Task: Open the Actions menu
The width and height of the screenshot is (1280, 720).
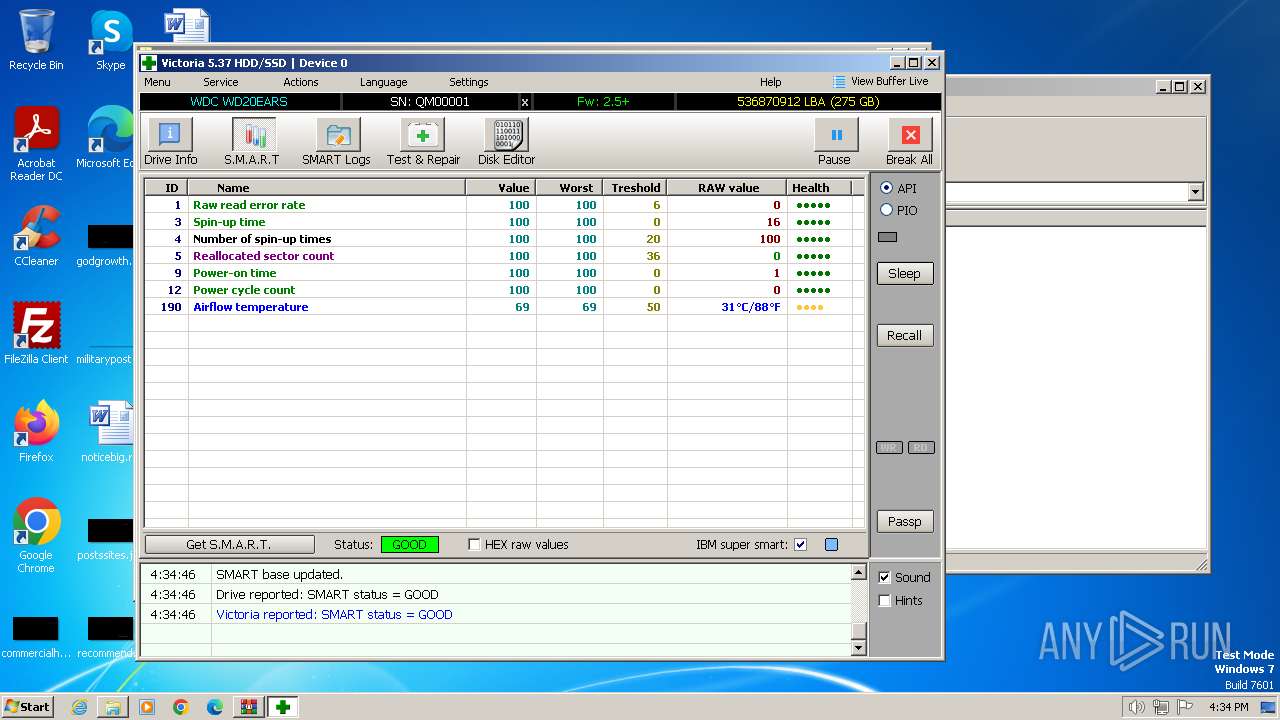Action: click(x=300, y=82)
